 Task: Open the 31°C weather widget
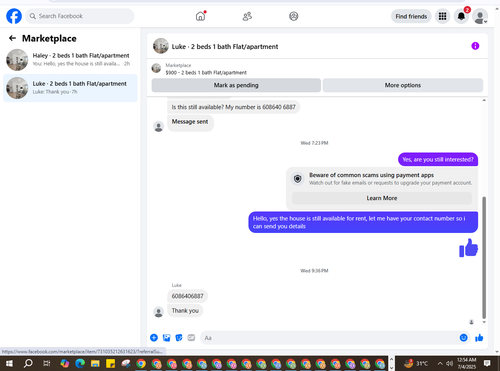416,363
